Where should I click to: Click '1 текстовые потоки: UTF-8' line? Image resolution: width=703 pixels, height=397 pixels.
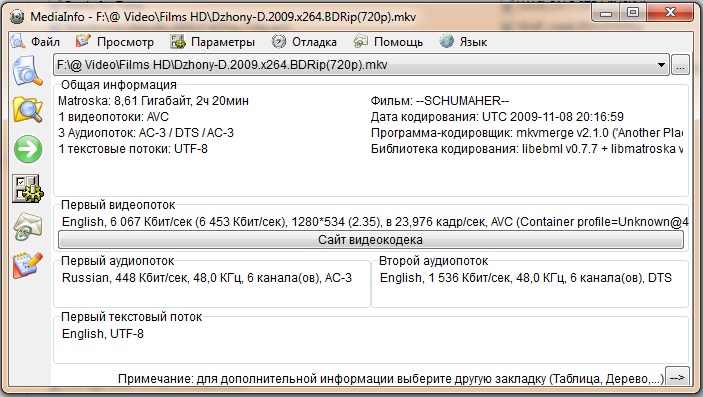[133, 148]
